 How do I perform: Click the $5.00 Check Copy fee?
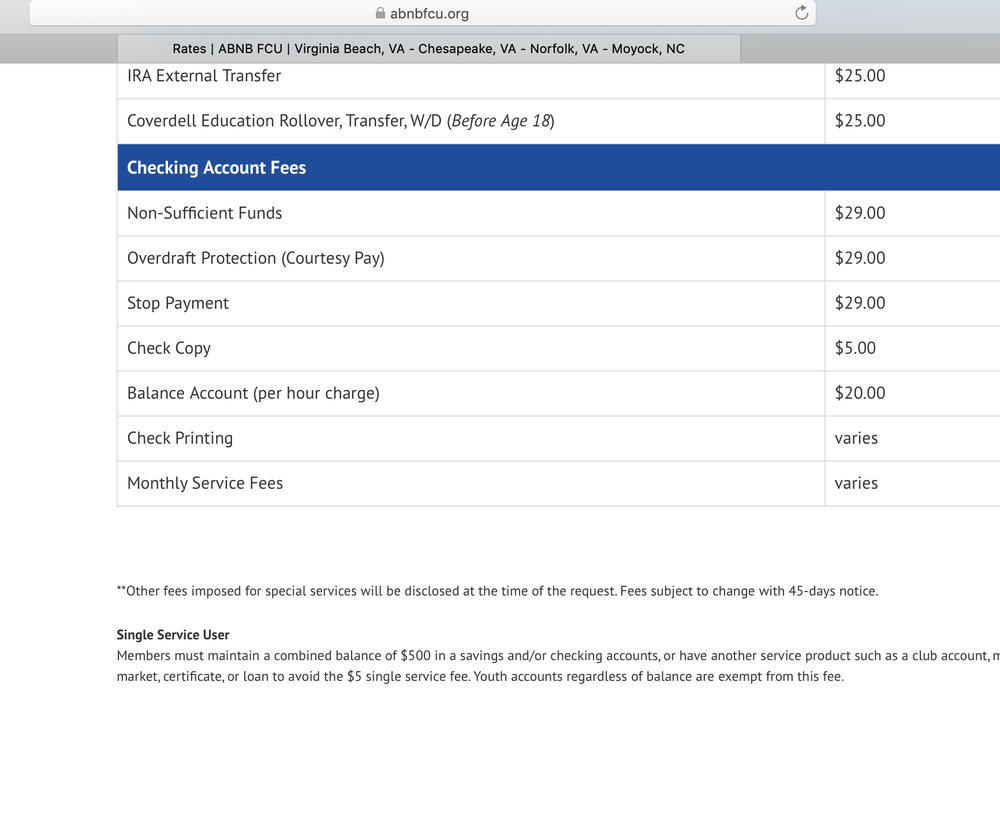click(x=855, y=348)
